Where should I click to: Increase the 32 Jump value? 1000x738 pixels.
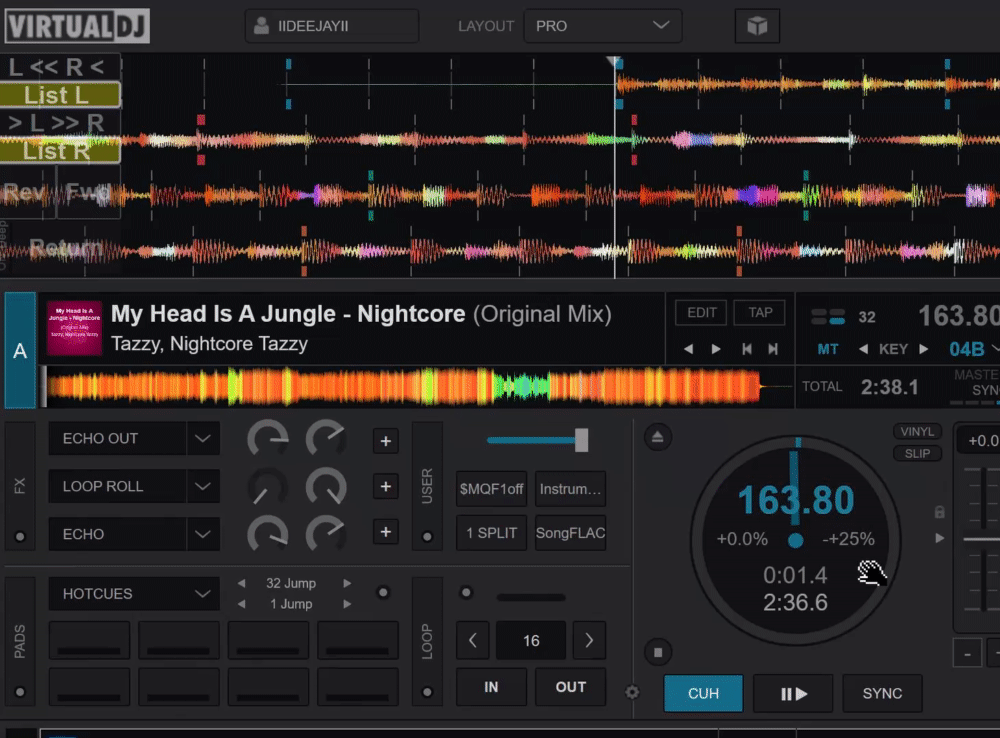(347, 583)
